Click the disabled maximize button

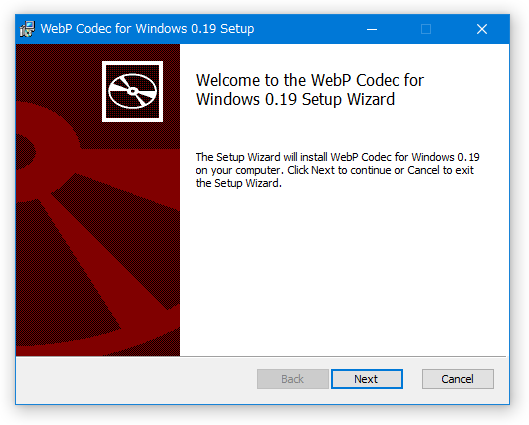[426, 29]
